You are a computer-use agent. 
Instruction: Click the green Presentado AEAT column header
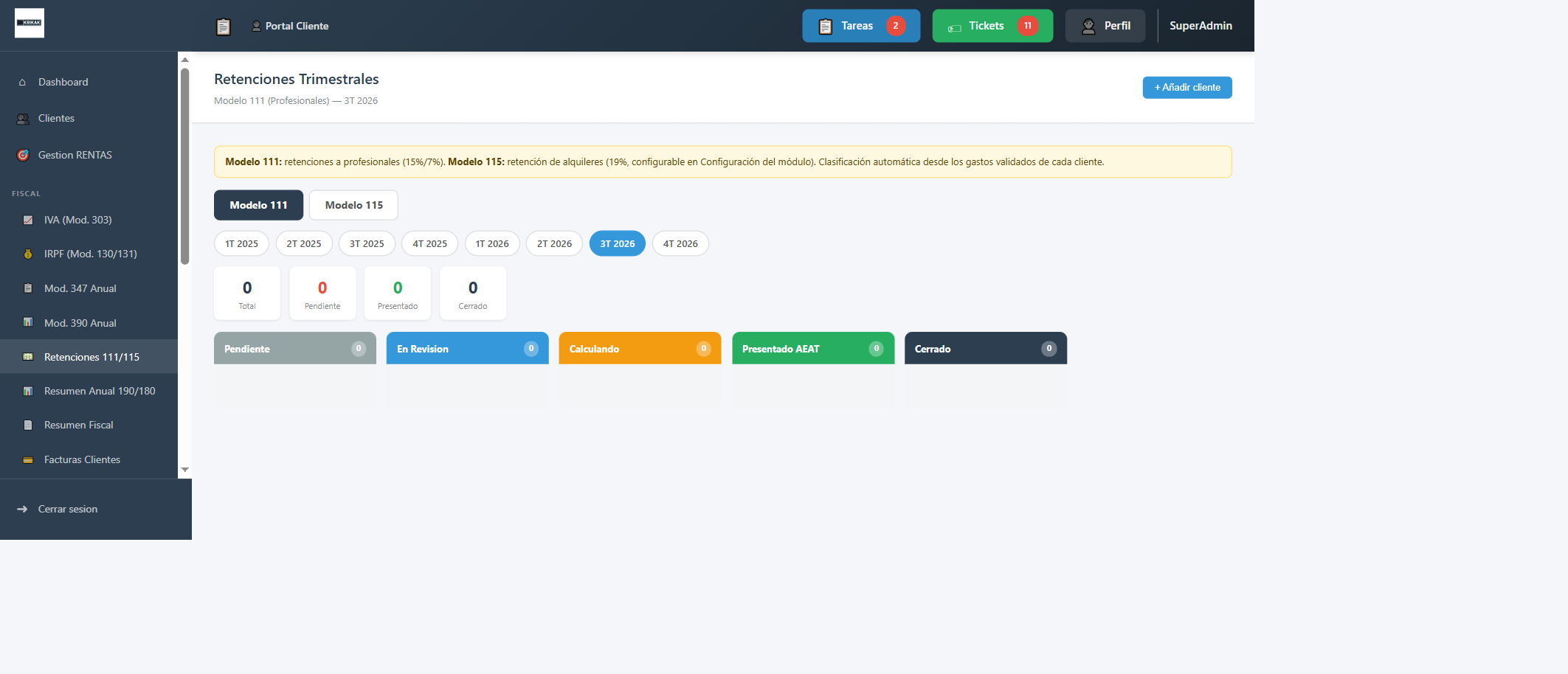pos(813,348)
